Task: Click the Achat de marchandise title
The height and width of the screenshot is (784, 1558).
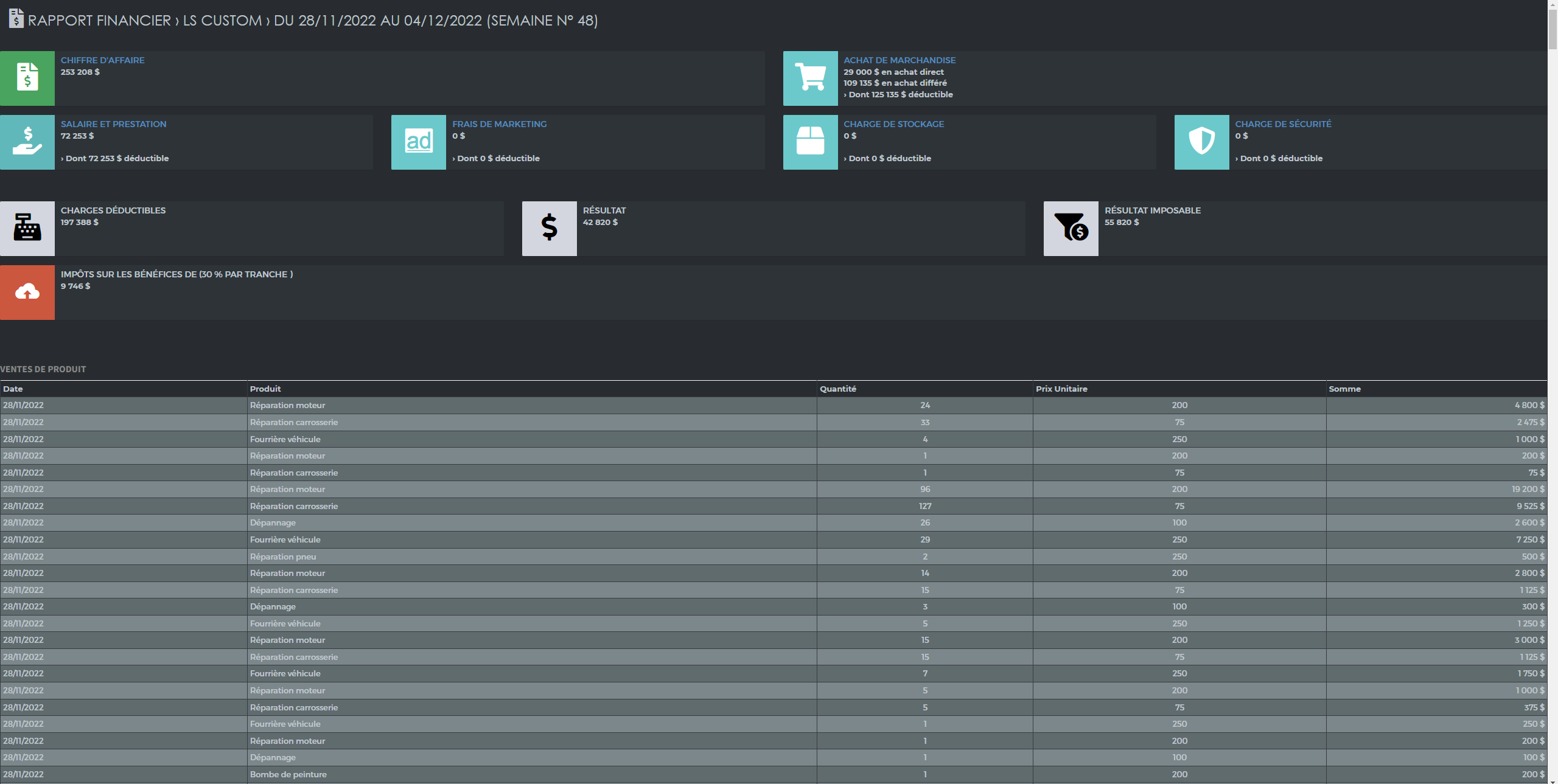Action: tap(900, 60)
